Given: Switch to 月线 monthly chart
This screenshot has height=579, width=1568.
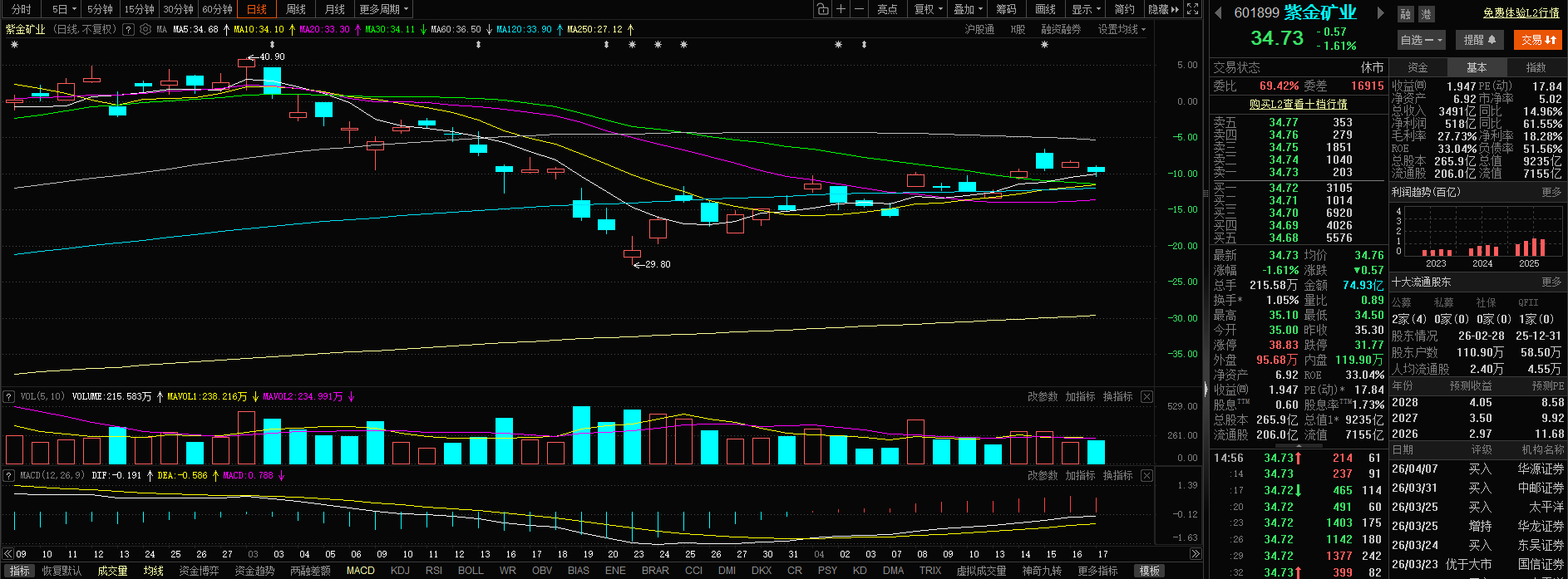Looking at the screenshot, I should tap(335, 9).
